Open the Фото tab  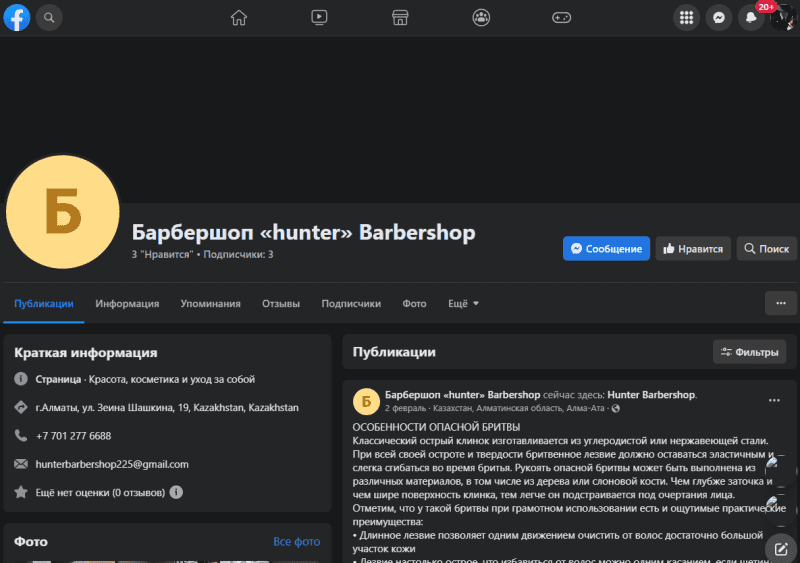tap(414, 304)
